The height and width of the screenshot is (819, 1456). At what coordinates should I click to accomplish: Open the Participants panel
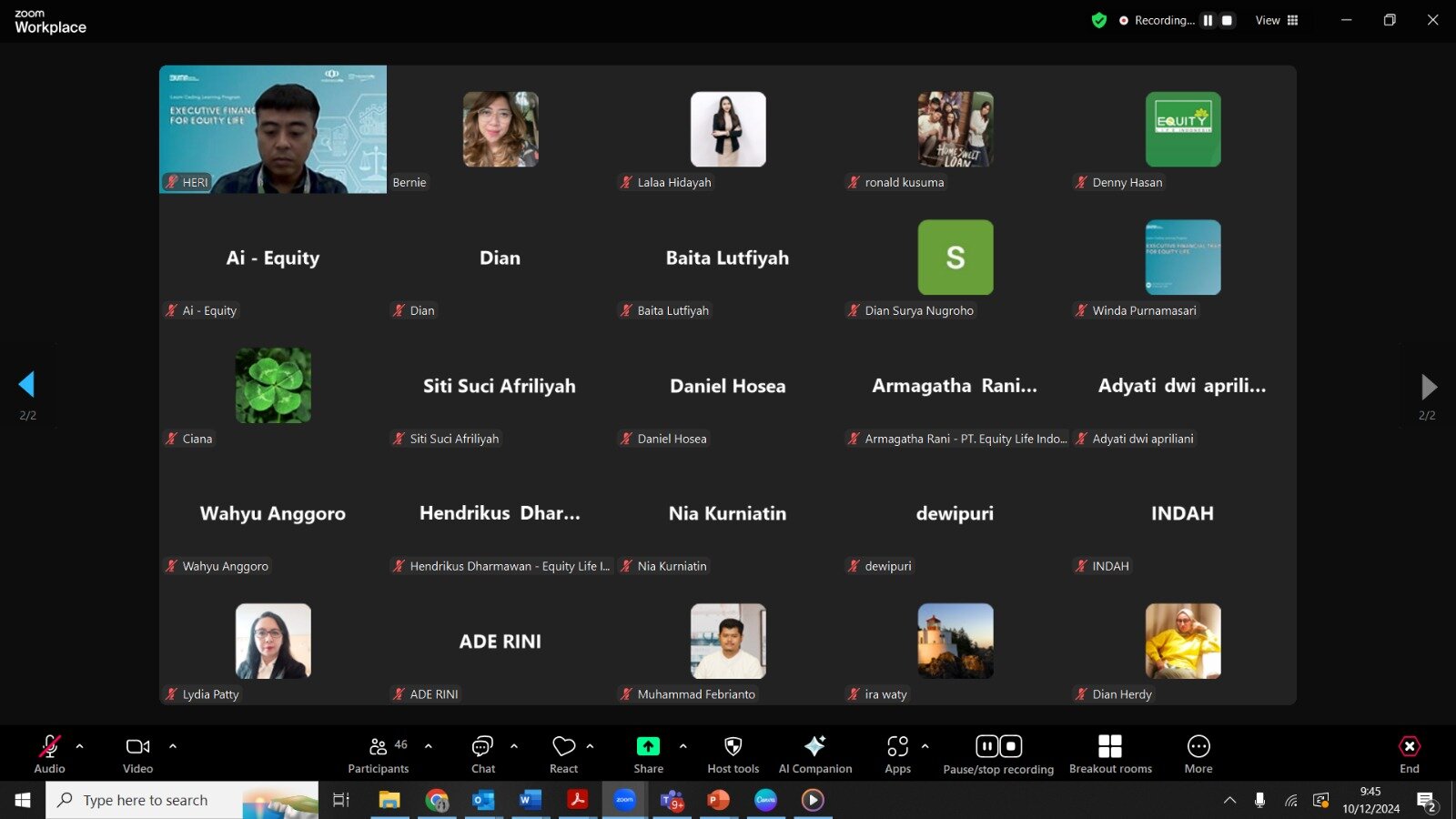point(379,754)
